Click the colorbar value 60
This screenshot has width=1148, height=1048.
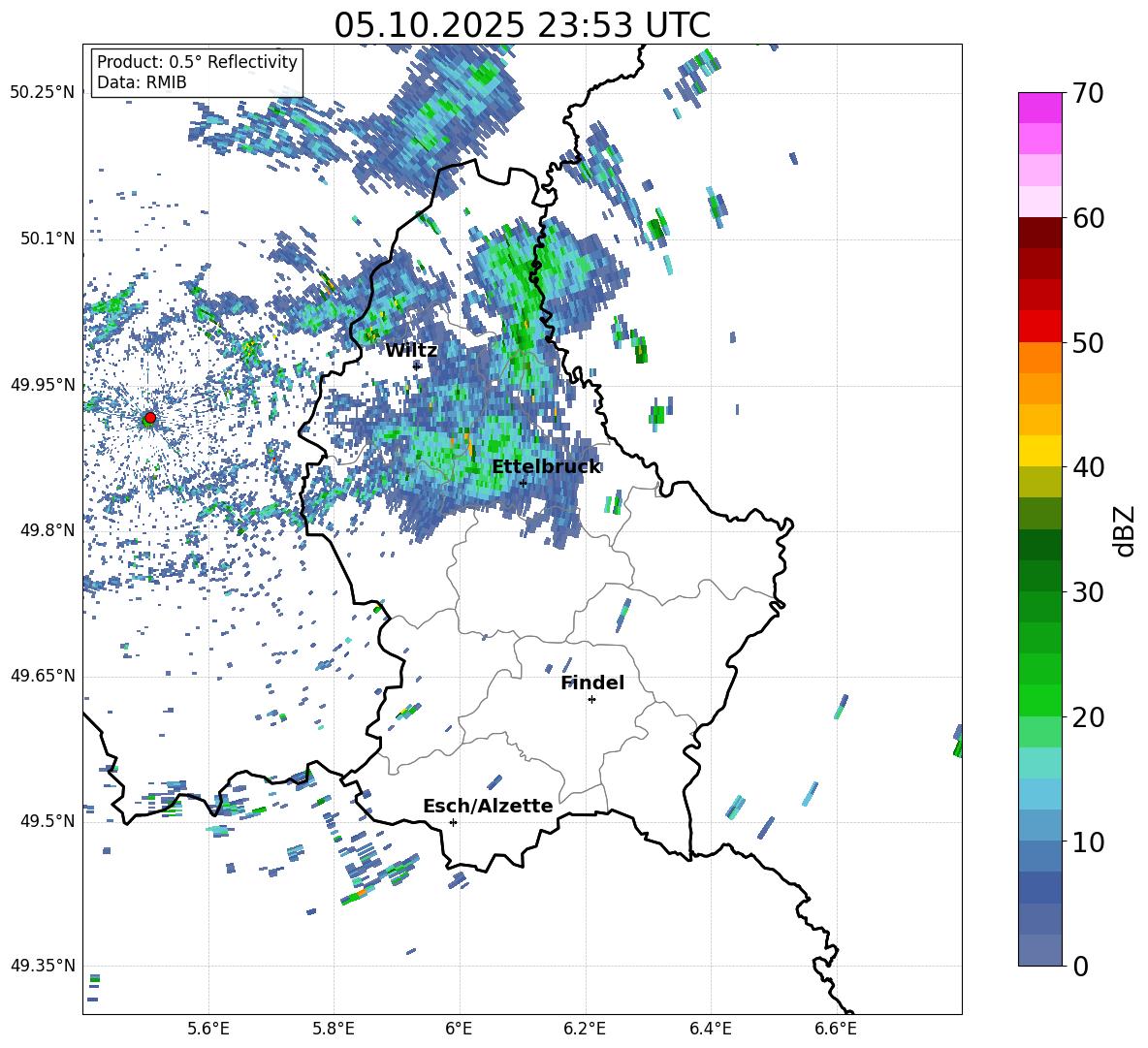1088,218
